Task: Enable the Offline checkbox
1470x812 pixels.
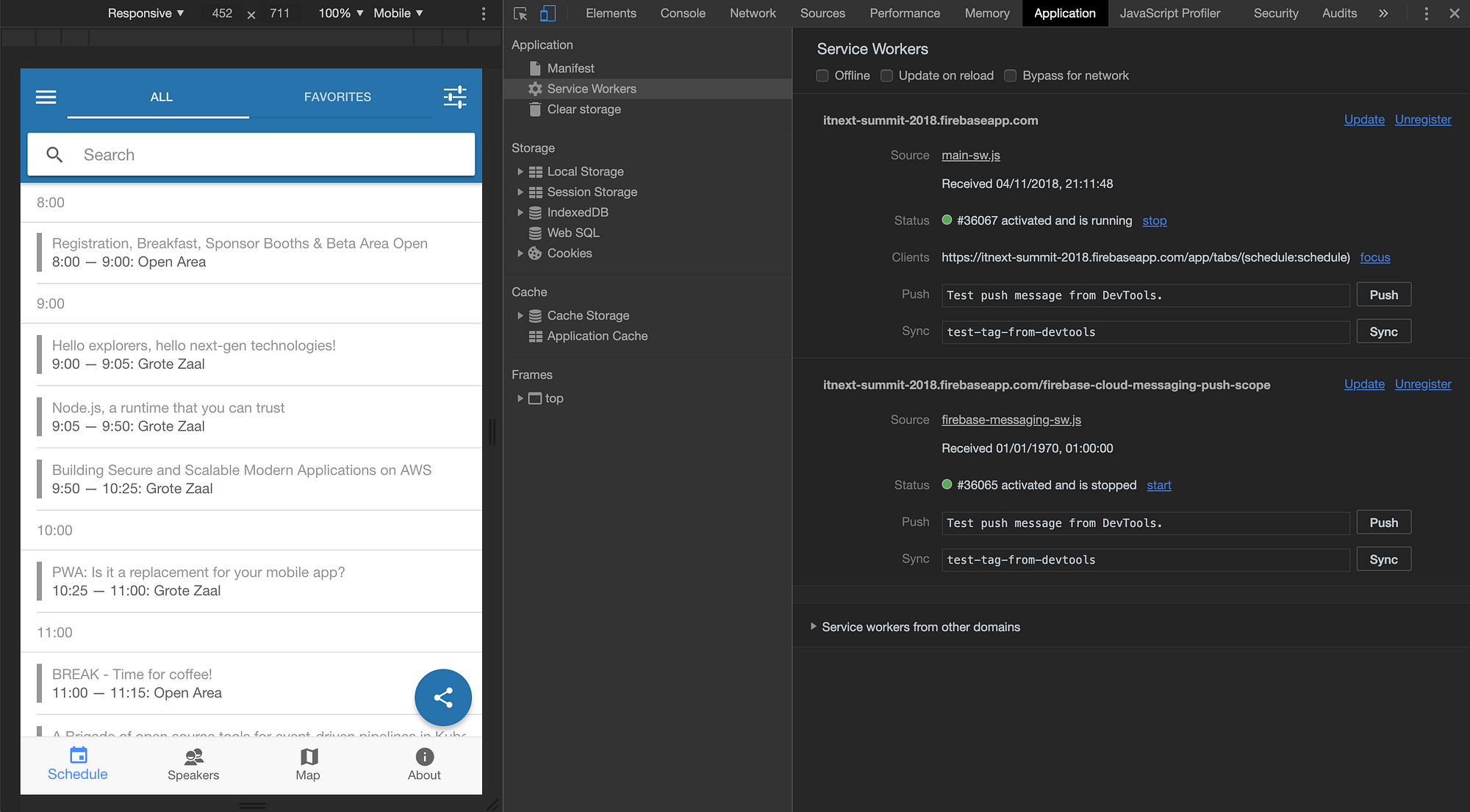Action: [x=822, y=75]
